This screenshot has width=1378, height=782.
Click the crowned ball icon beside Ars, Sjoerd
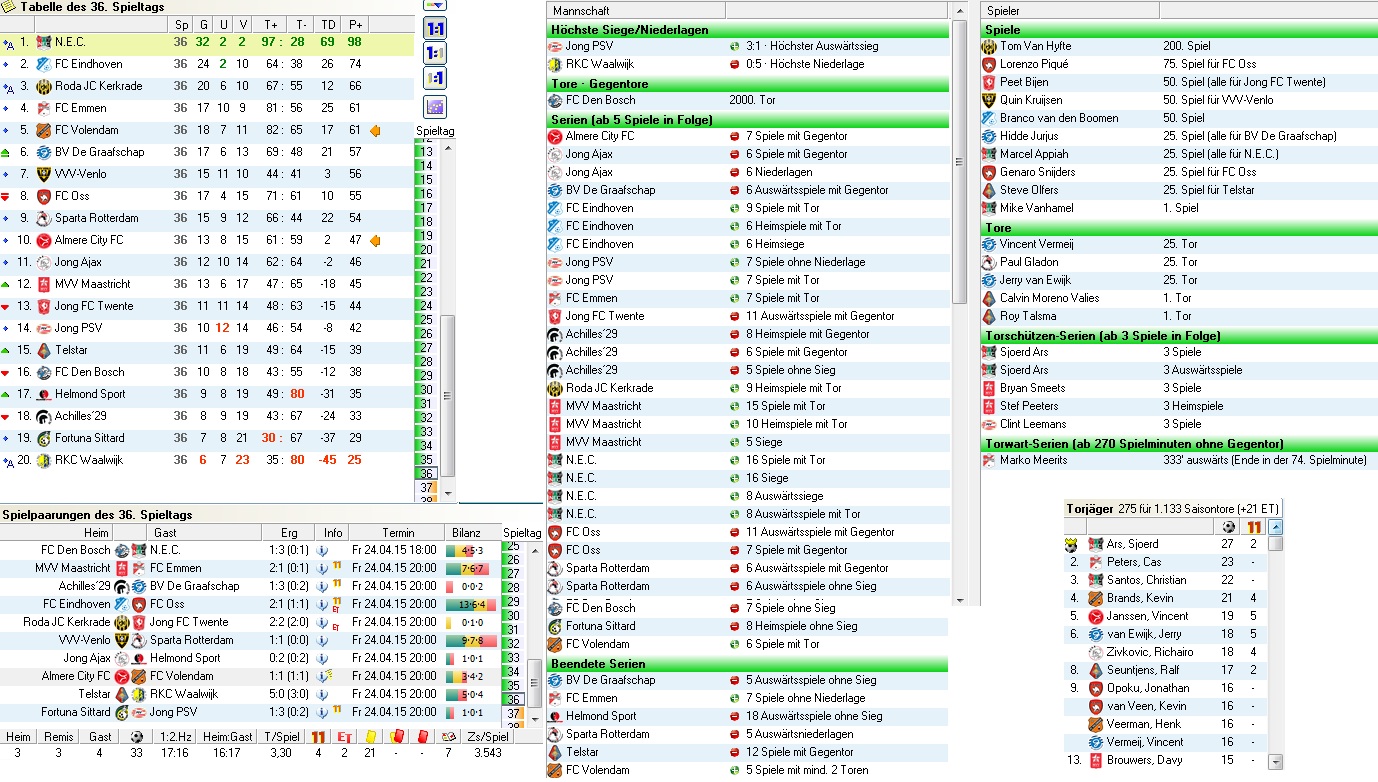[1072, 545]
